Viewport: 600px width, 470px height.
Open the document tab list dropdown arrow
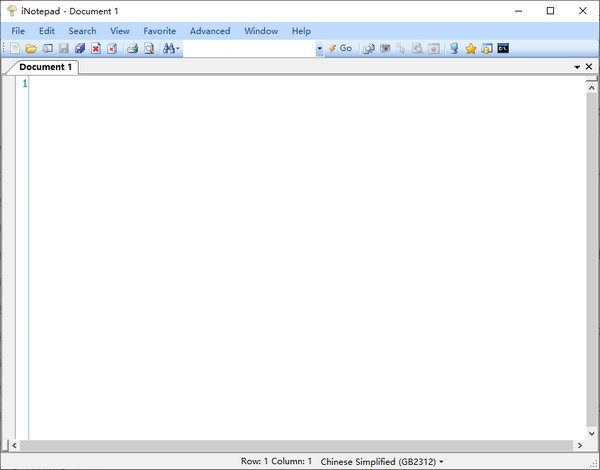point(576,67)
